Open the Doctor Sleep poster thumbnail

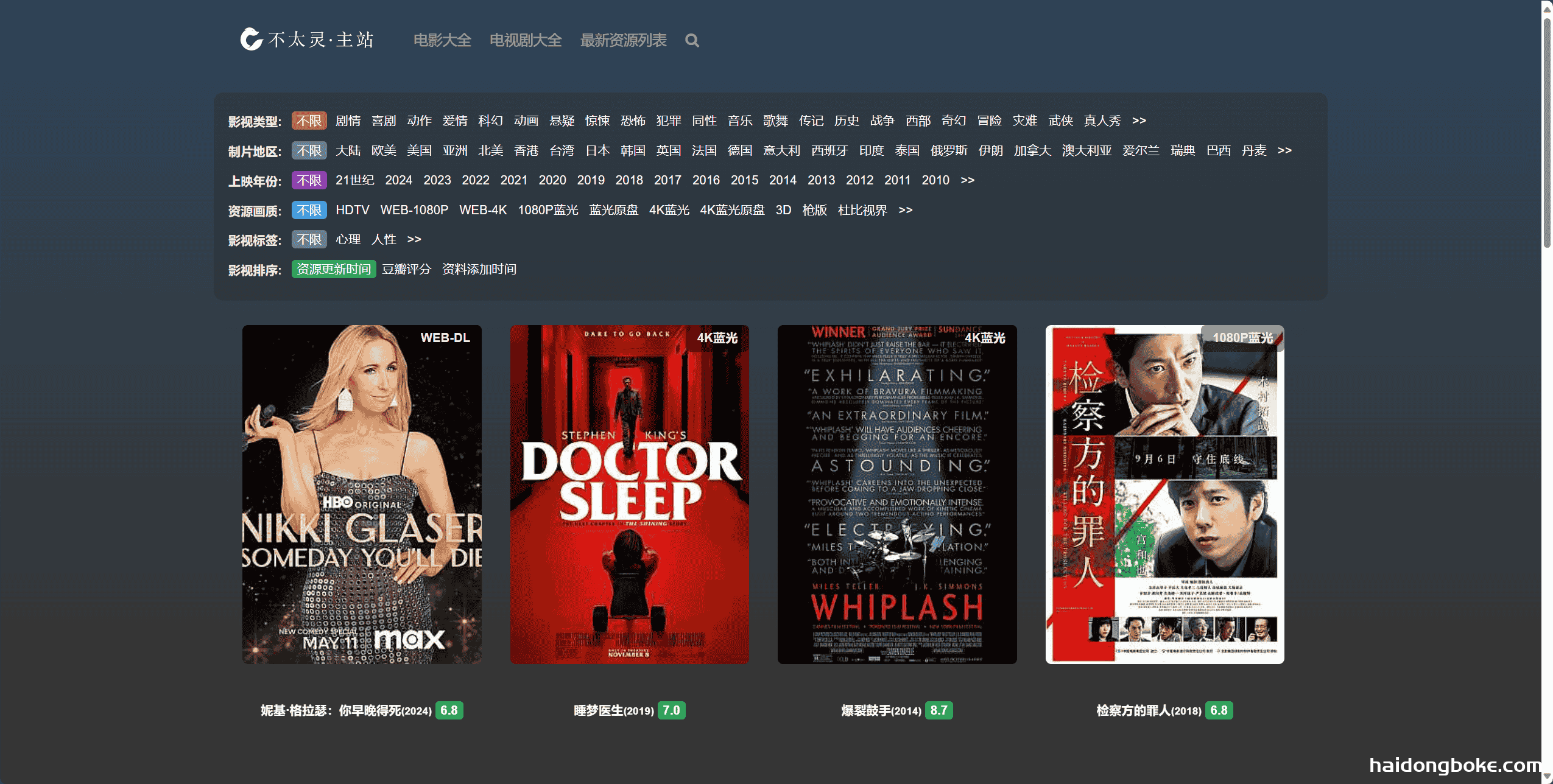click(x=630, y=494)
